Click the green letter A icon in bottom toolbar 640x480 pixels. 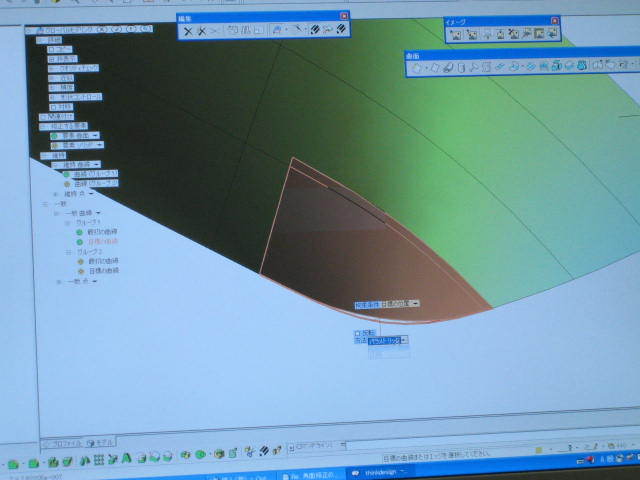pos(127,459)
